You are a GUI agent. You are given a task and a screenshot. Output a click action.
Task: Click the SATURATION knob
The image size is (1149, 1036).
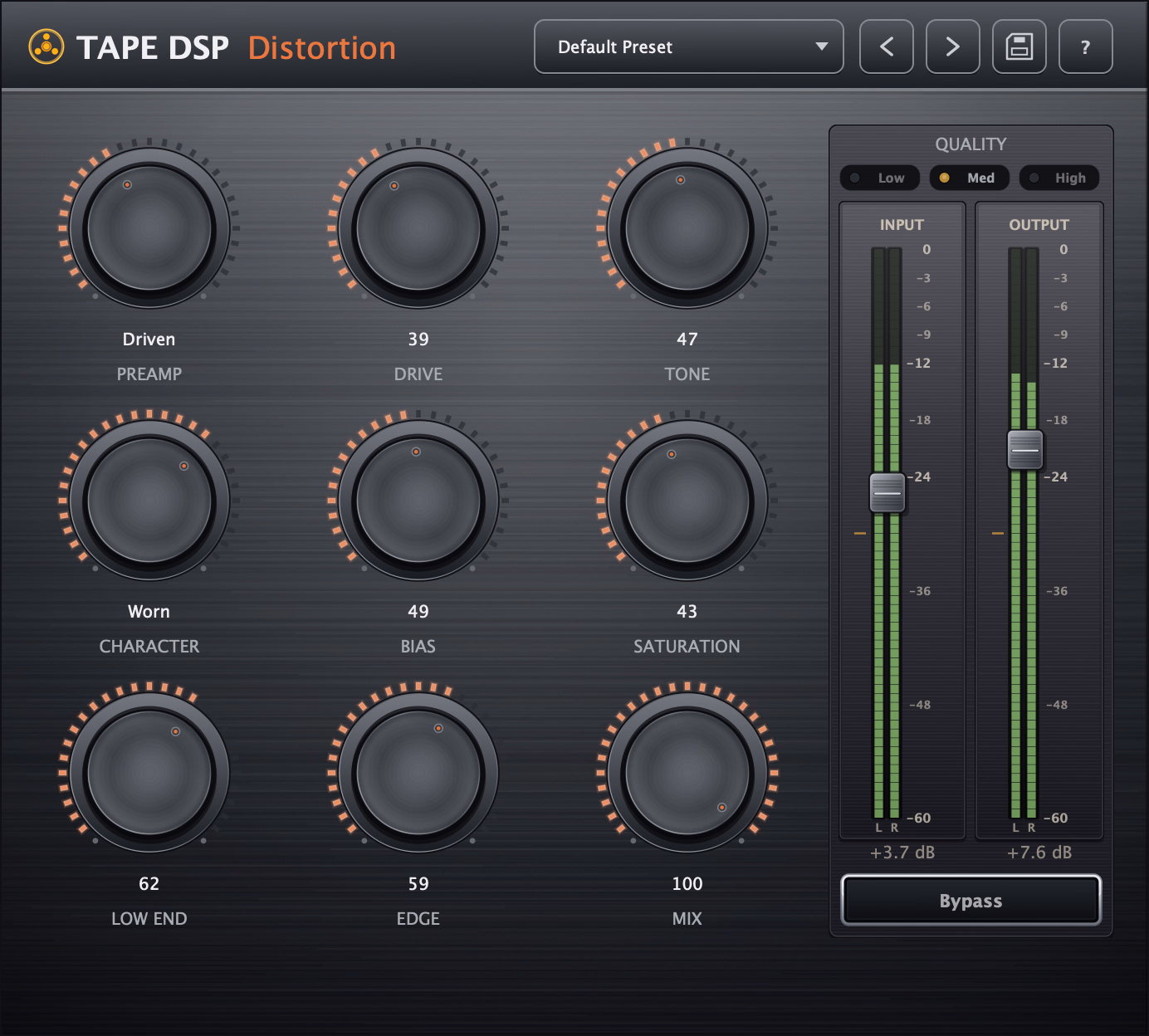click(x=687, y=500)
